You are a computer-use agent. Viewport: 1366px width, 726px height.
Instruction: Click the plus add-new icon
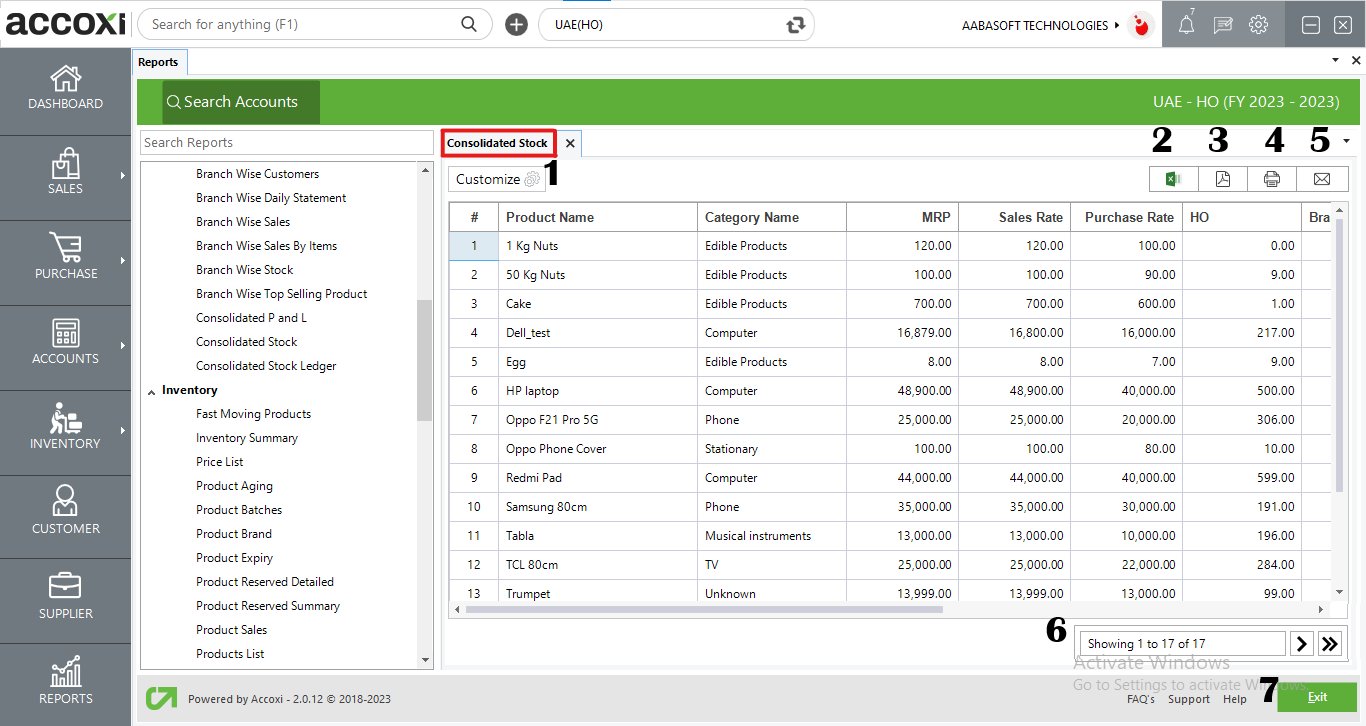point(516,25)
